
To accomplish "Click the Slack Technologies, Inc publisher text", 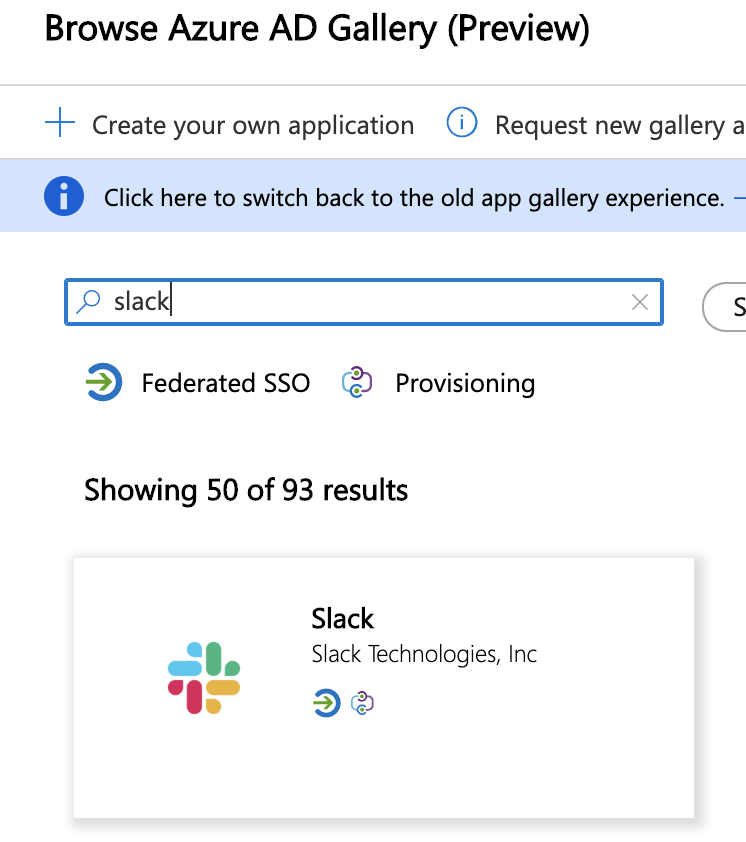I will [424, 655].
